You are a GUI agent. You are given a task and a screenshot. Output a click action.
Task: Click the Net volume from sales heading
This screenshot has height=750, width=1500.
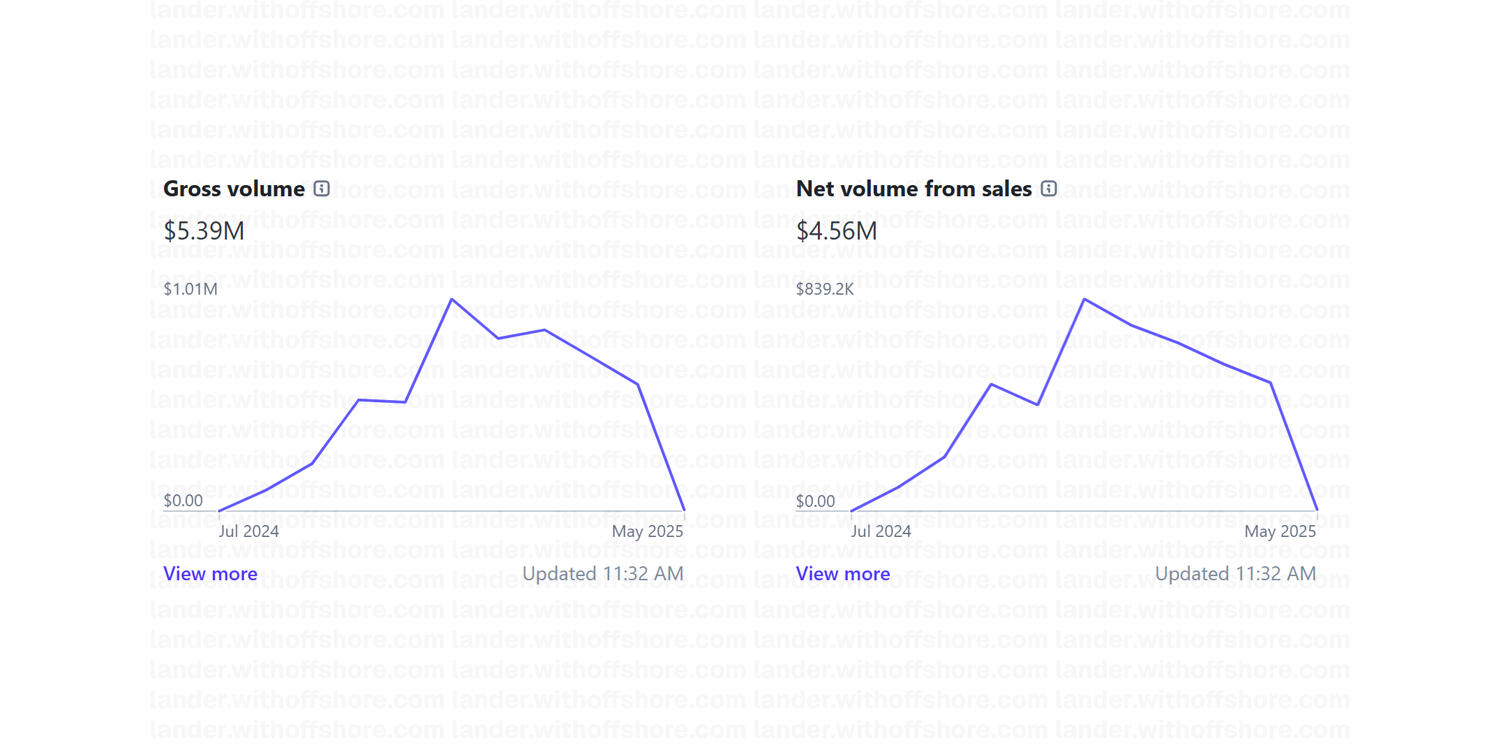(914, 189)
